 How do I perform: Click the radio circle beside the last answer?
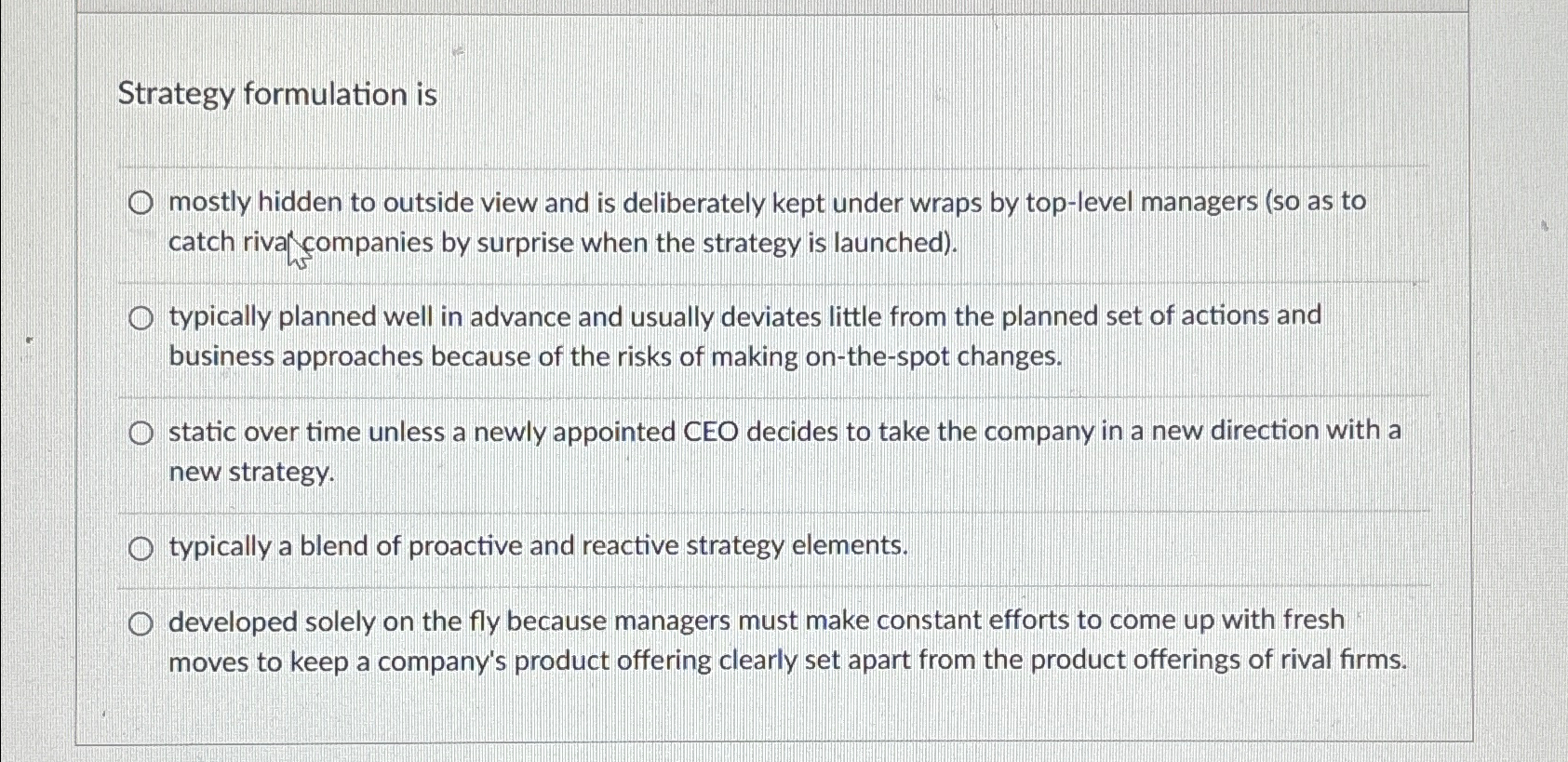[141, 623]
